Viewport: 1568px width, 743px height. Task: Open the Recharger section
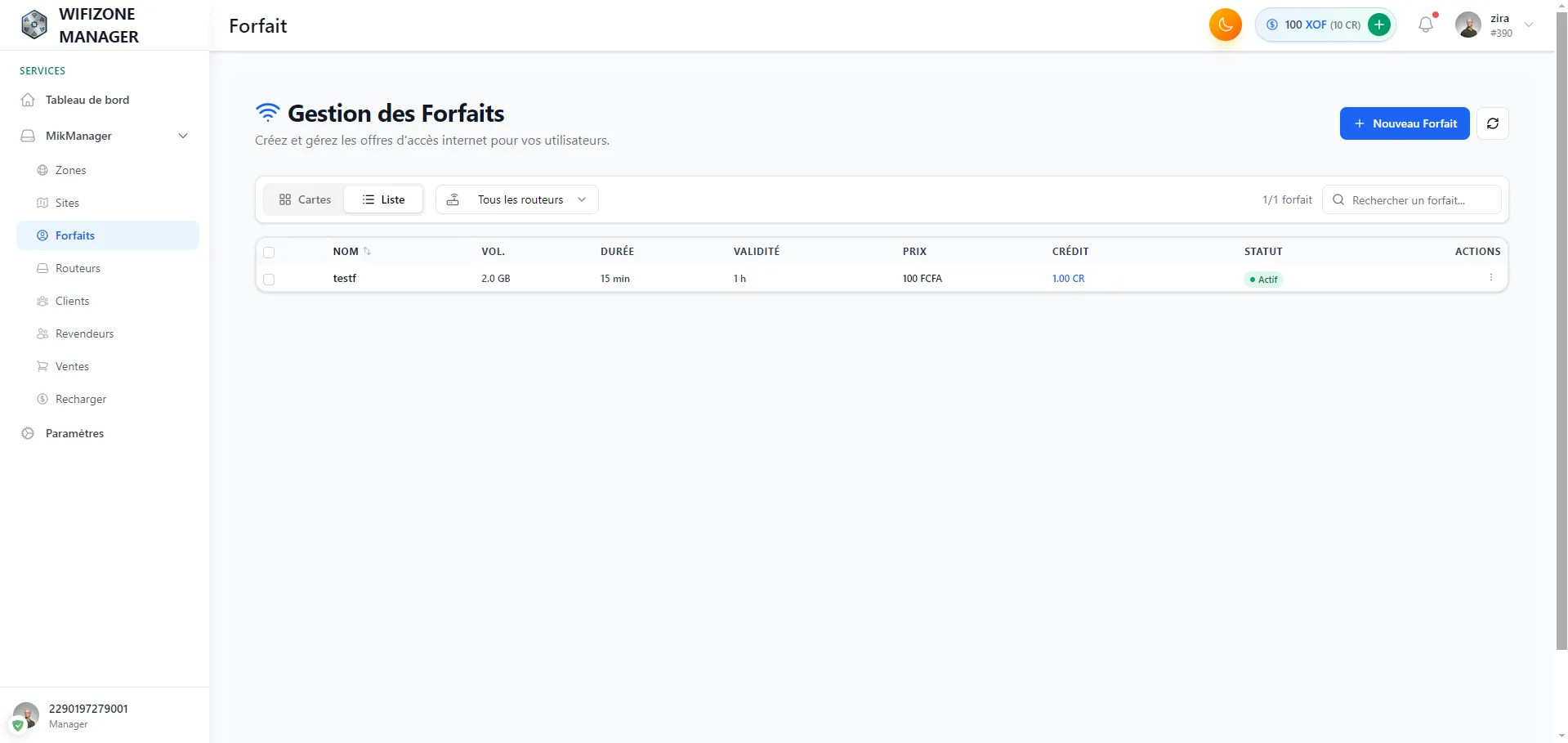[80, 398]
